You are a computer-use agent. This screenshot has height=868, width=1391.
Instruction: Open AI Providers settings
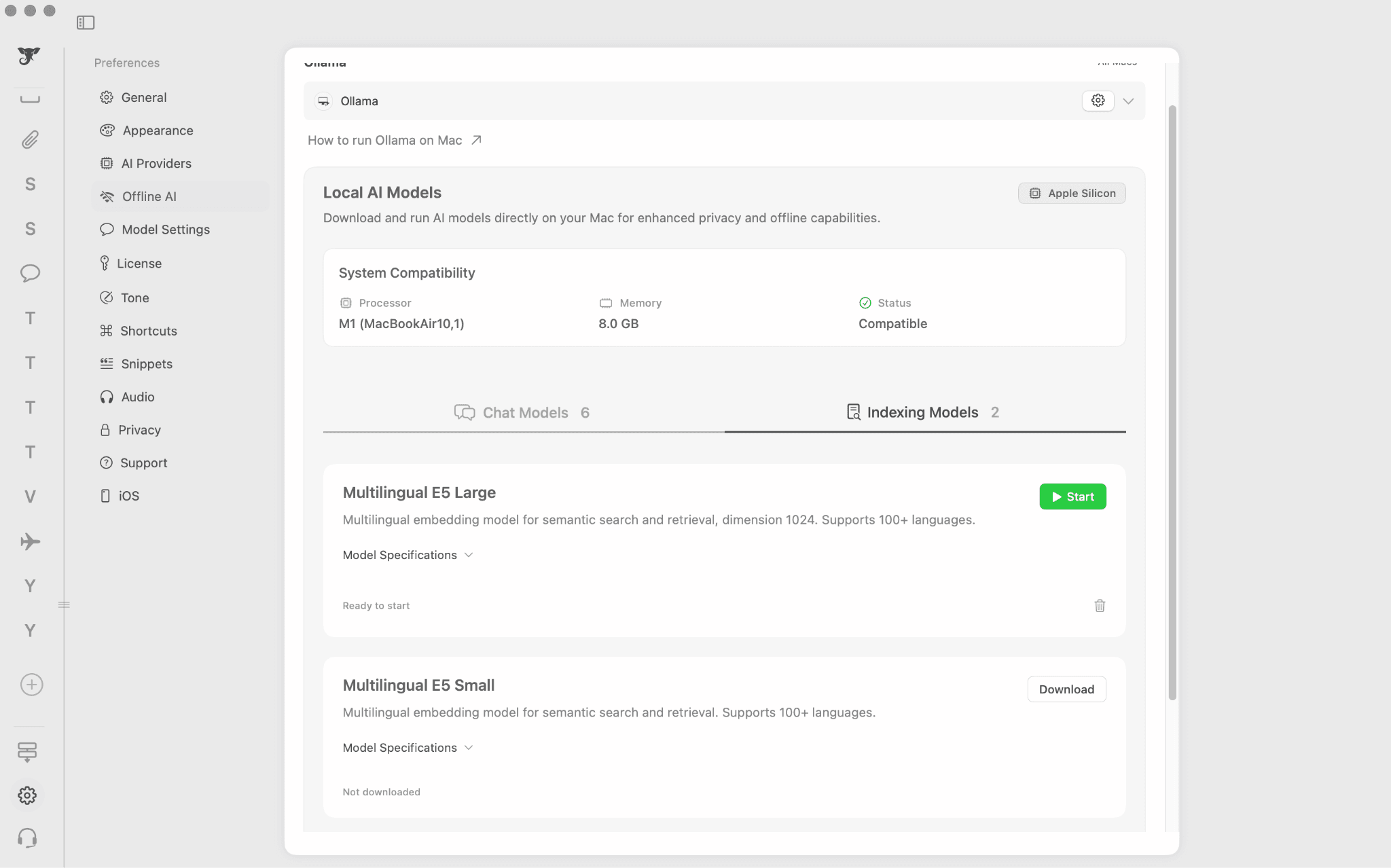156,163
